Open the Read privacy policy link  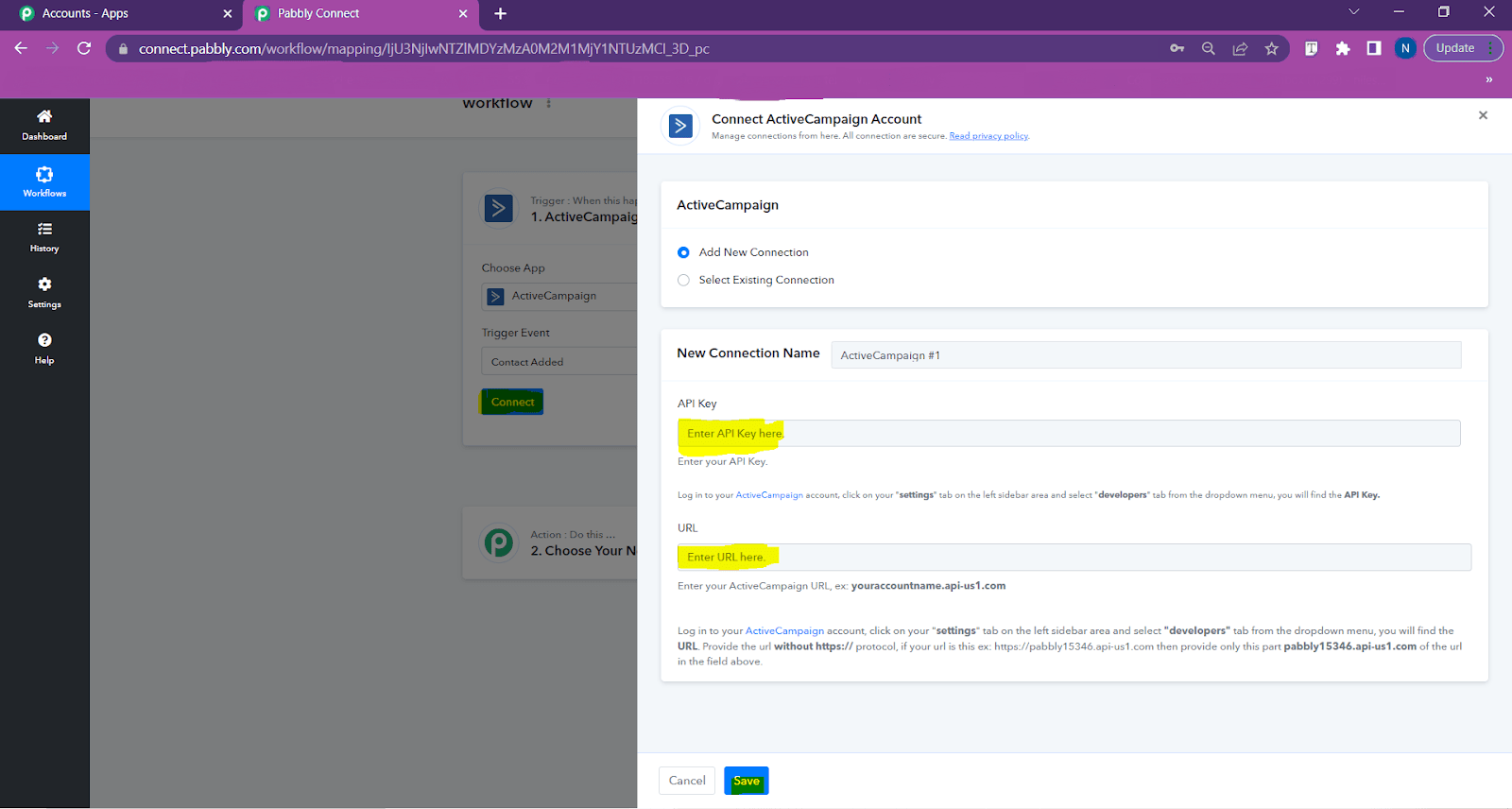(988, 136)
